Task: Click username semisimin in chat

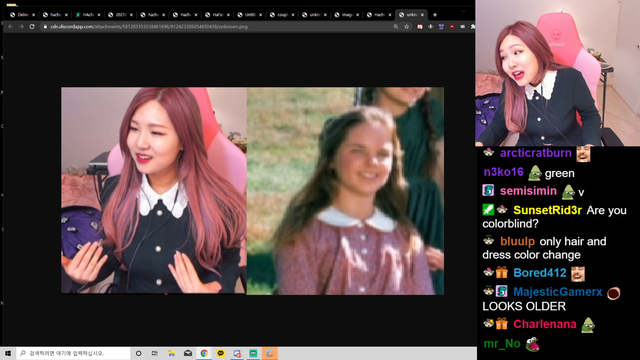Action: 528,191
